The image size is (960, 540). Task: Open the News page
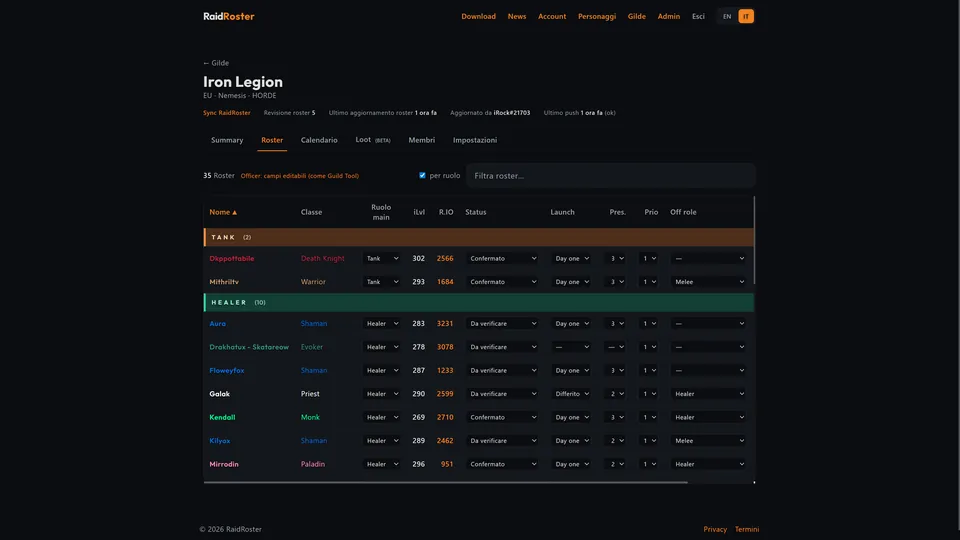517,17
